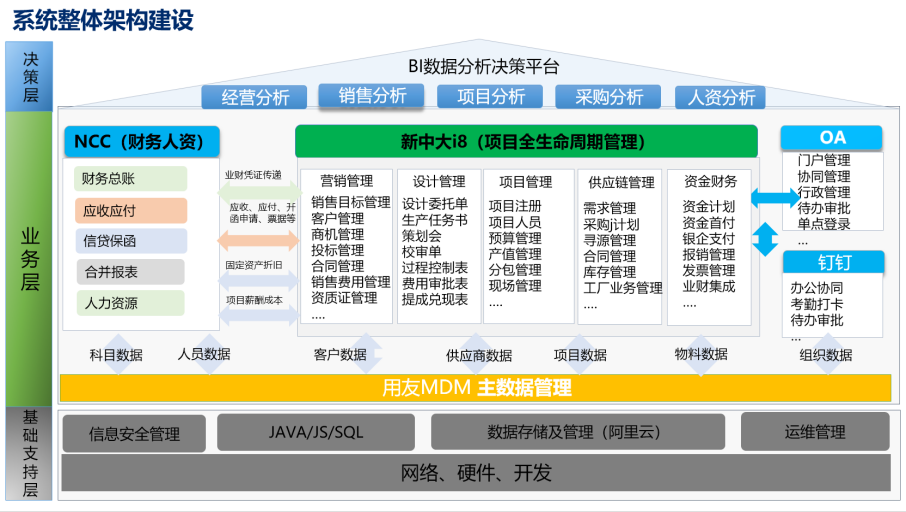
Task: Open the 销售分析 tab
Action: pyautogui.click(x=372, y=96)
